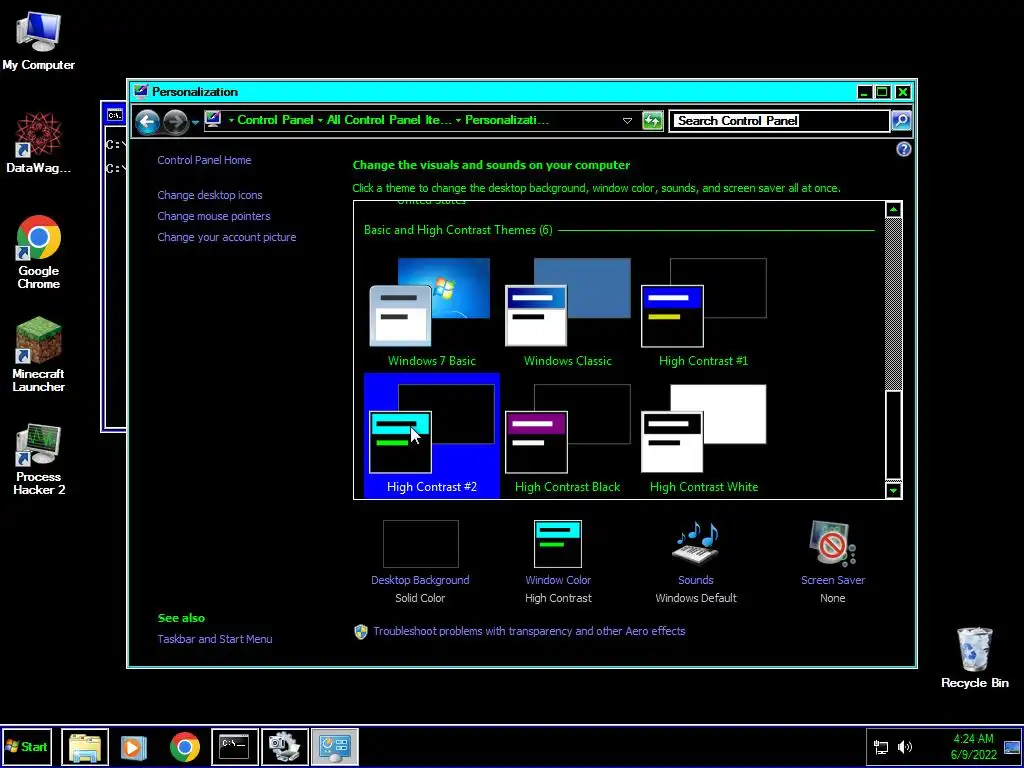Select the Process Hacker 2 desktop icon
This screenshot has height=768, width=1024.
pos(39,459)
